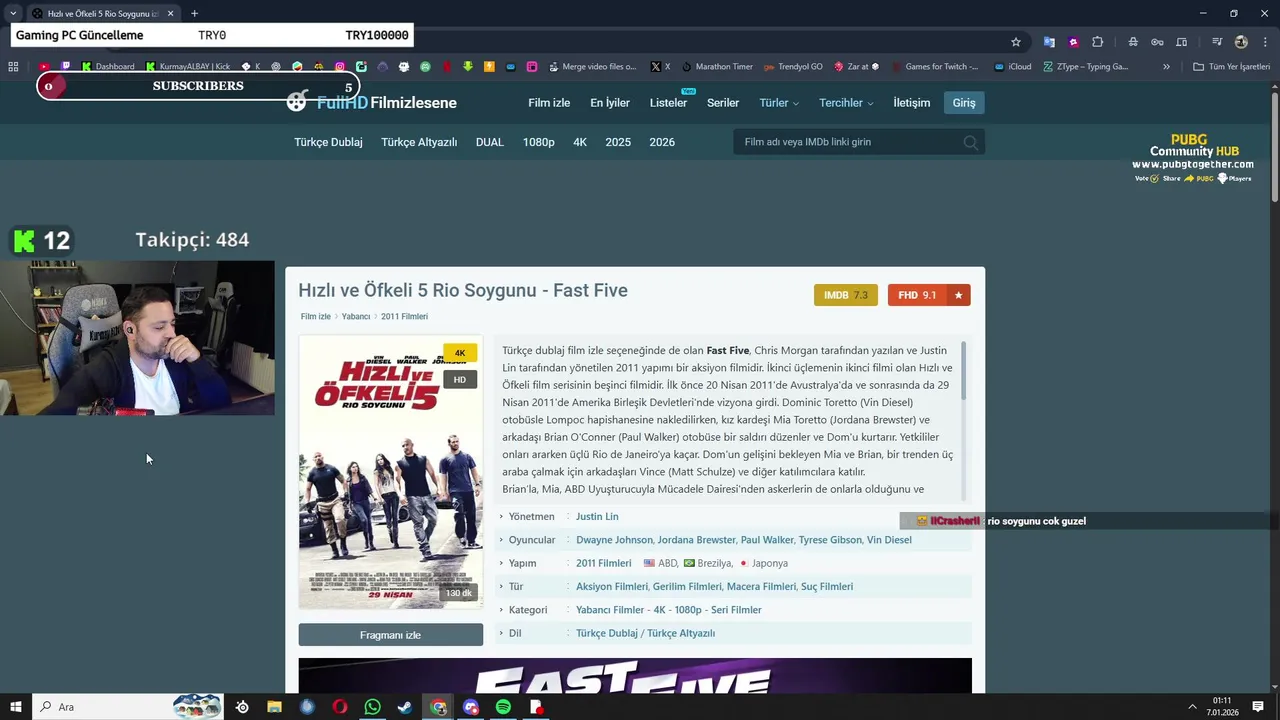The height and width of the screenshot is (720, 1280).
Task: Open WhatsApp from the taskbar
Action: (372, 707)
